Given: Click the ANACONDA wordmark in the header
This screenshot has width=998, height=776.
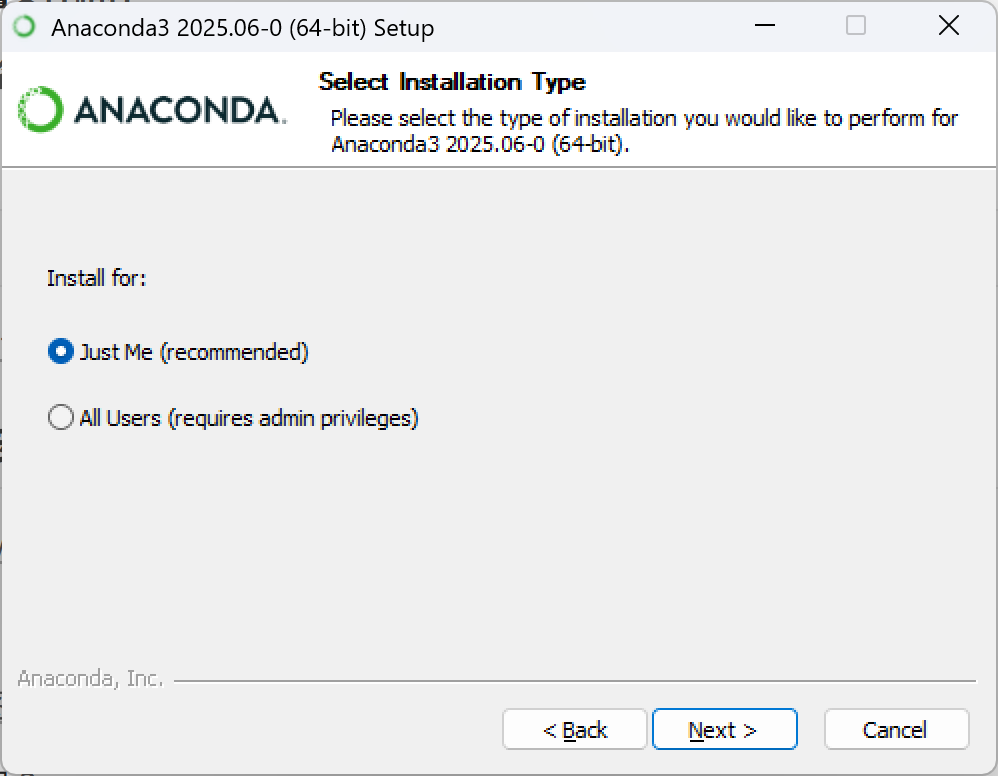Looking at the screenshot, I should (x=180, y=110).
